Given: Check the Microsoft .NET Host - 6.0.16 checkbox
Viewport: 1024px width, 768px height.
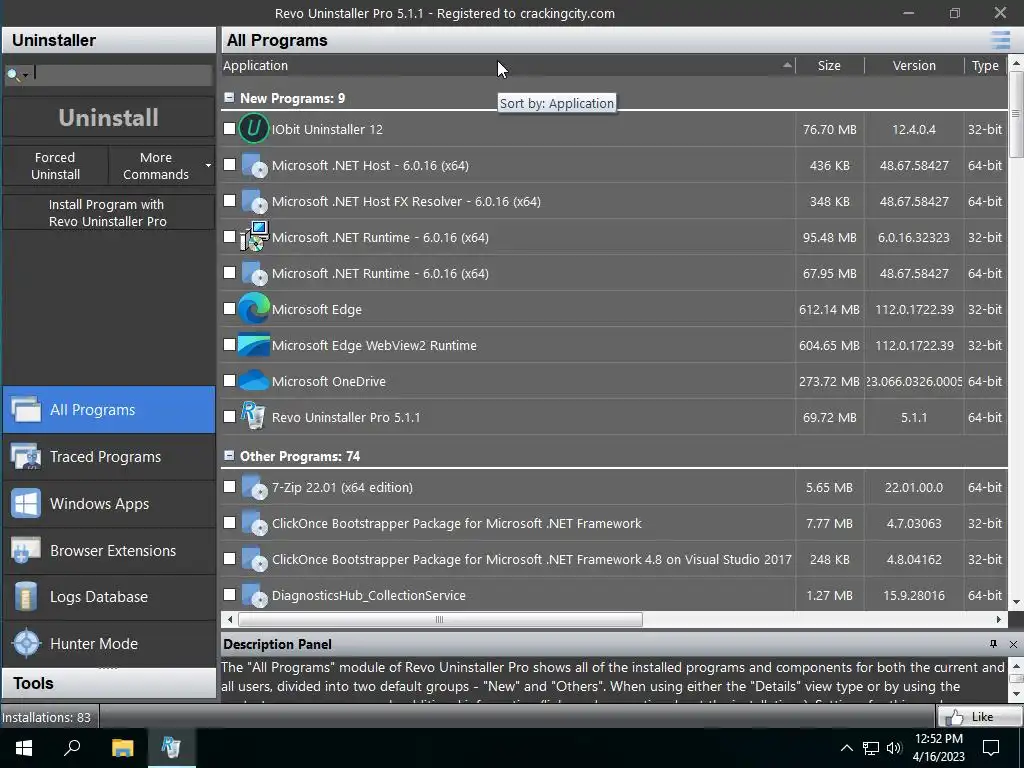Looking at the screenshot, I should 229,165.
